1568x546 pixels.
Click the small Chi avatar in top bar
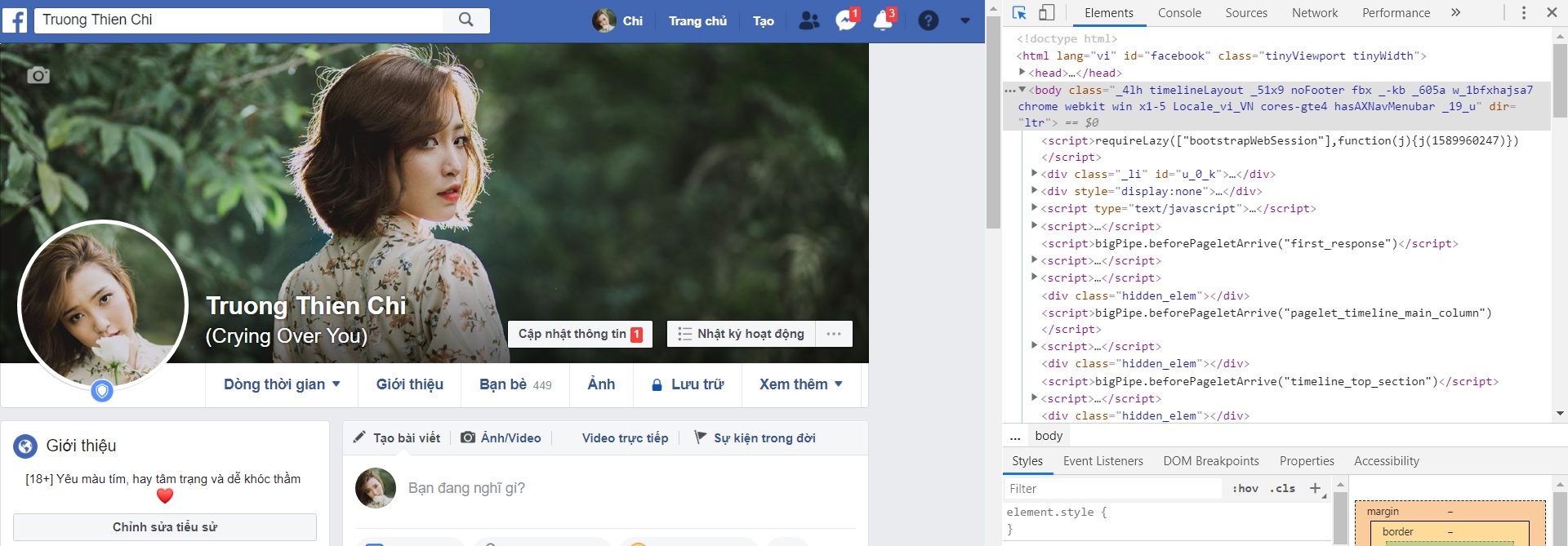click(604, 20)
